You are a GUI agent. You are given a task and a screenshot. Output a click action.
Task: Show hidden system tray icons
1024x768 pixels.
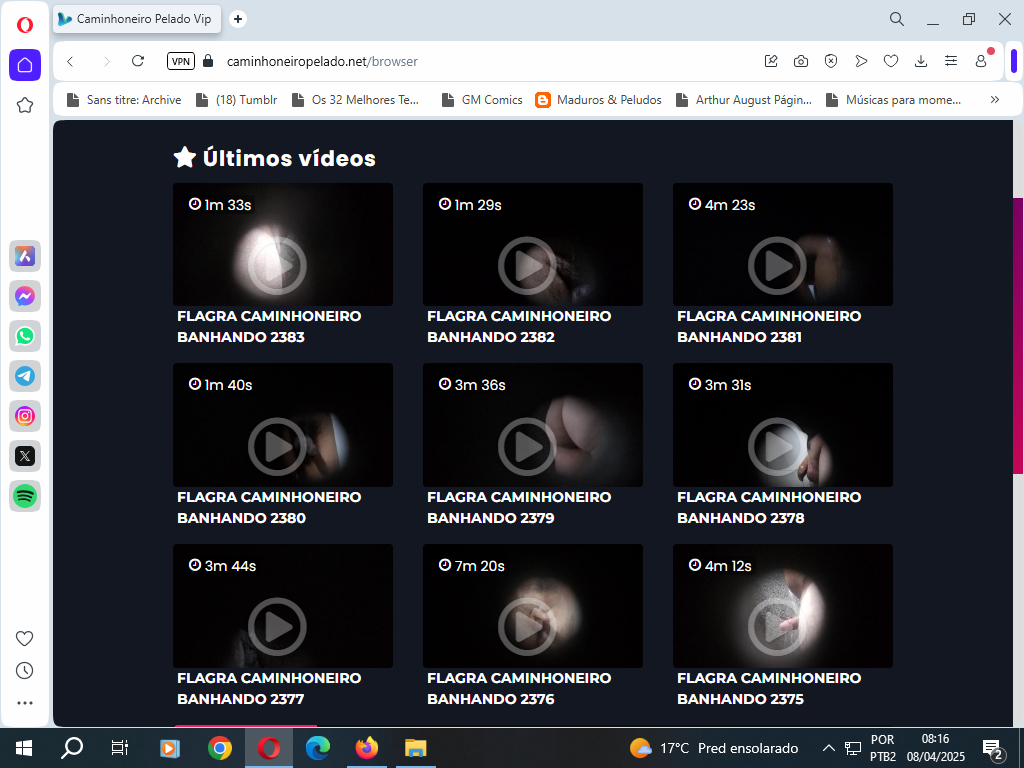click(828, 748)
